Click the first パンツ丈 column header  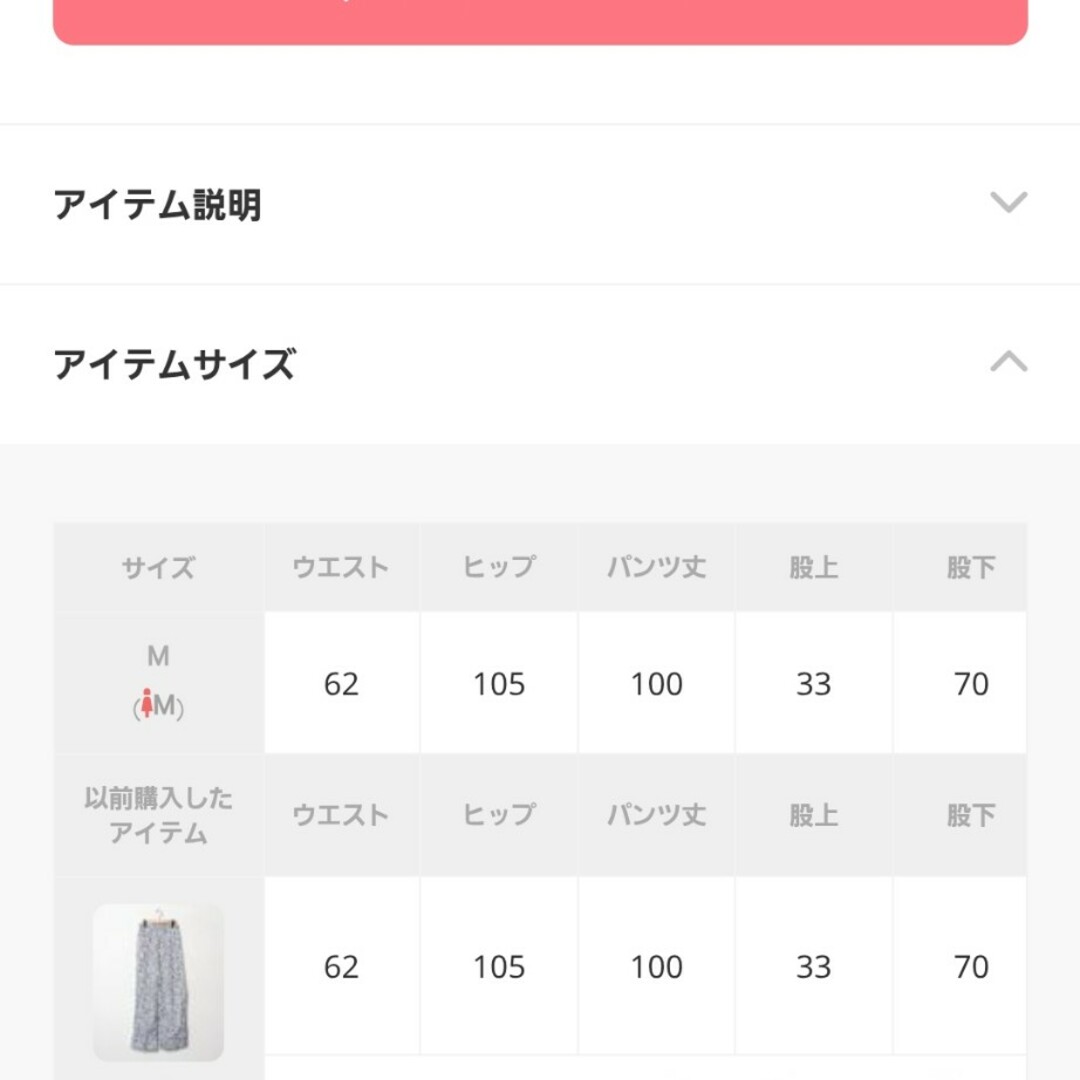click(x=656, y=568)
